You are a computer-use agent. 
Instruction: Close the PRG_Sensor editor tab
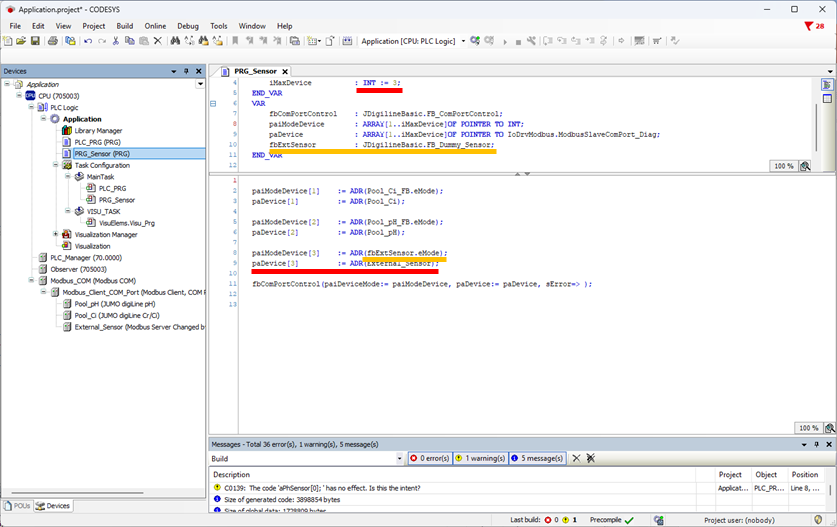pos(285,72)
